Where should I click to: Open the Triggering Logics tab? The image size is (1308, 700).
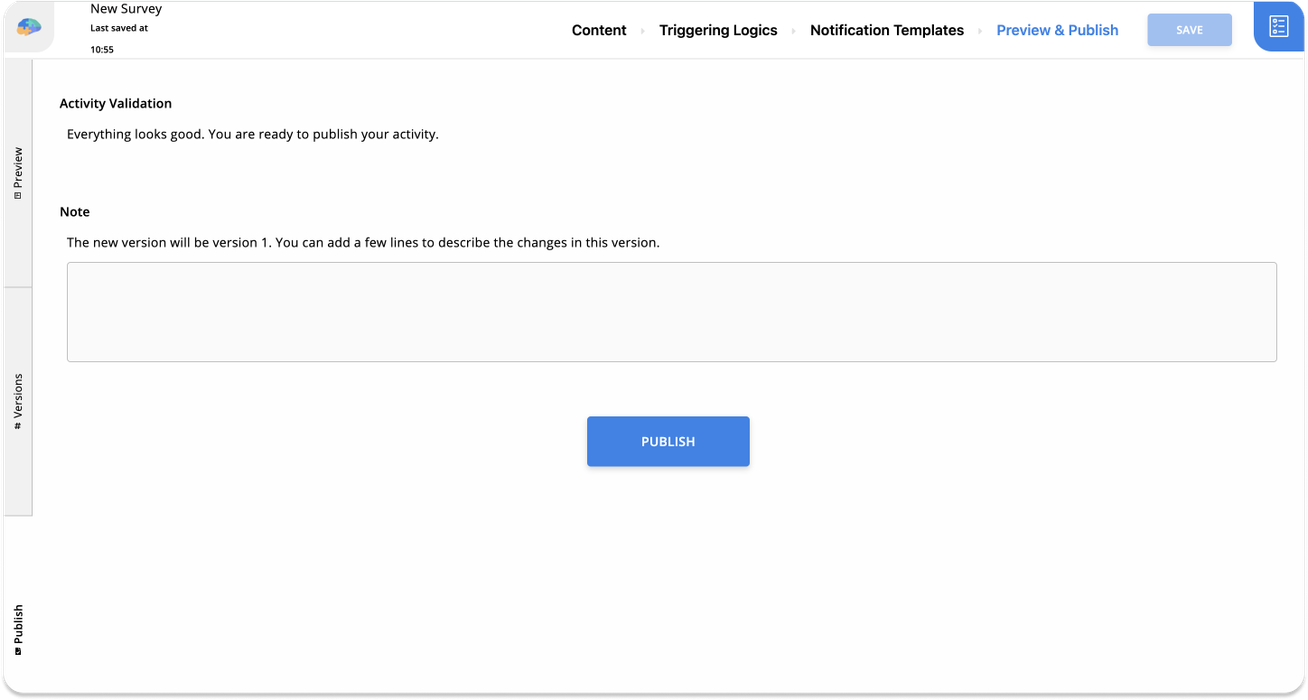pyautogui.click(x=718, y=30)
